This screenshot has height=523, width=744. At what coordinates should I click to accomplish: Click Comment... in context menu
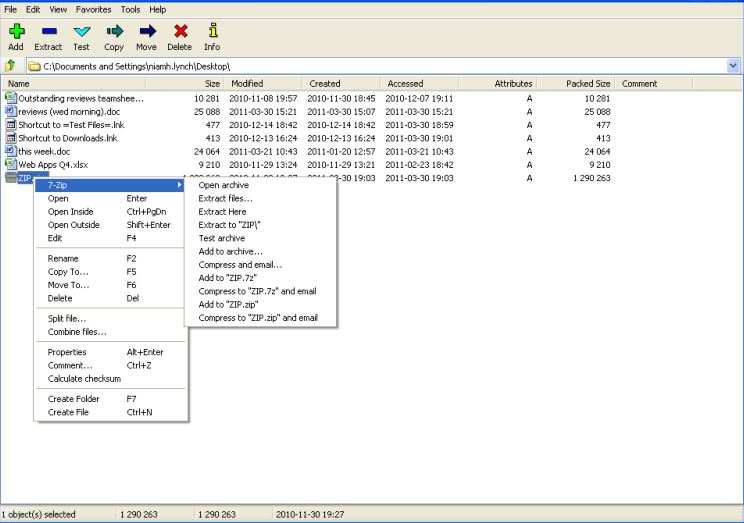110,365
